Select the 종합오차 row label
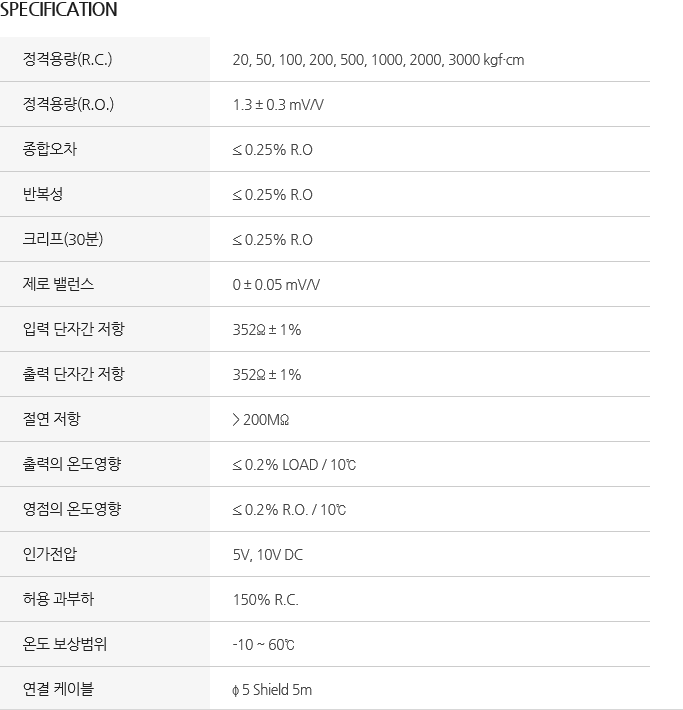Screen dimensions: 683x710 pyautogui.click(x=50, y=149)
